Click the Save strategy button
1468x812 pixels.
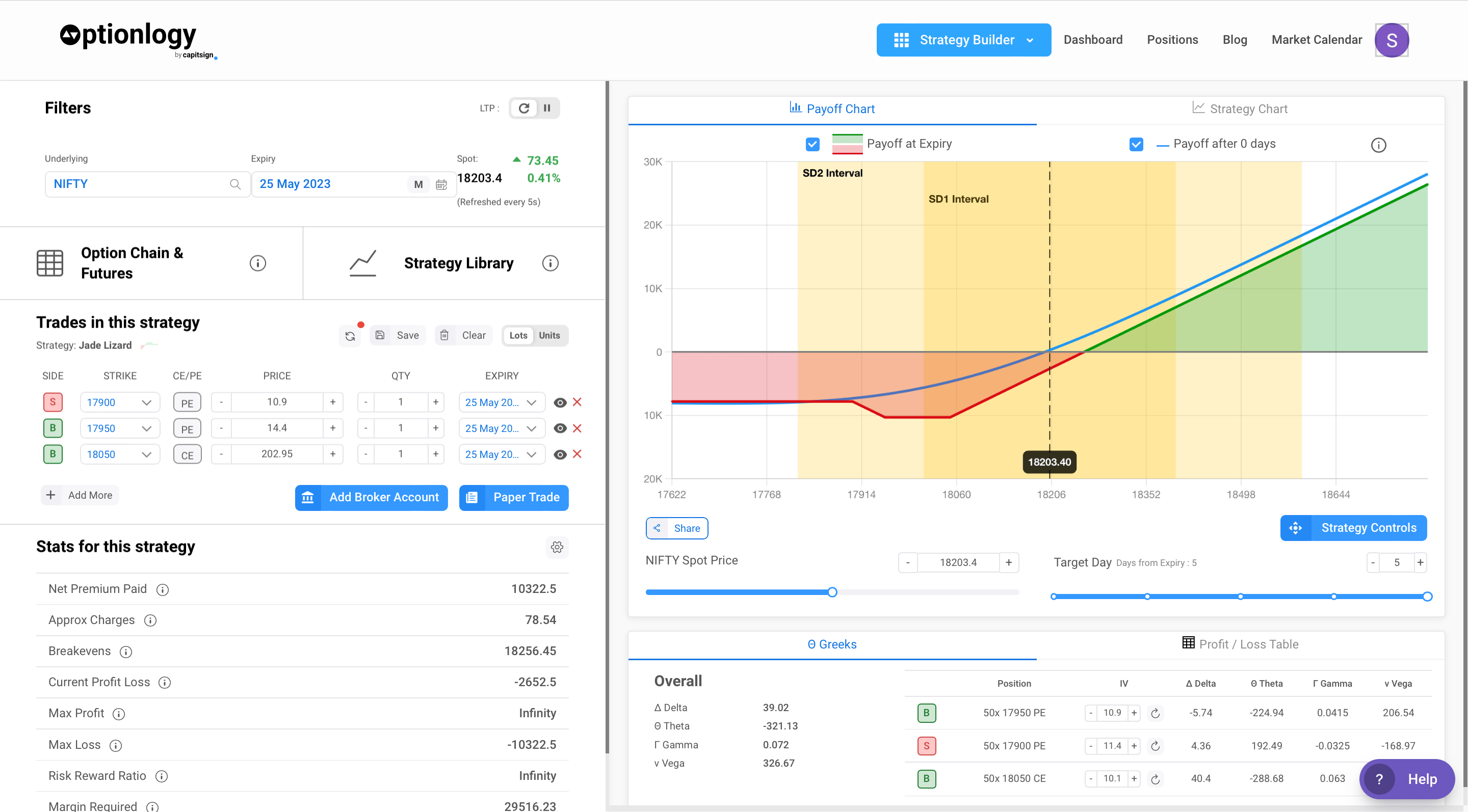(x=398, y=335)
